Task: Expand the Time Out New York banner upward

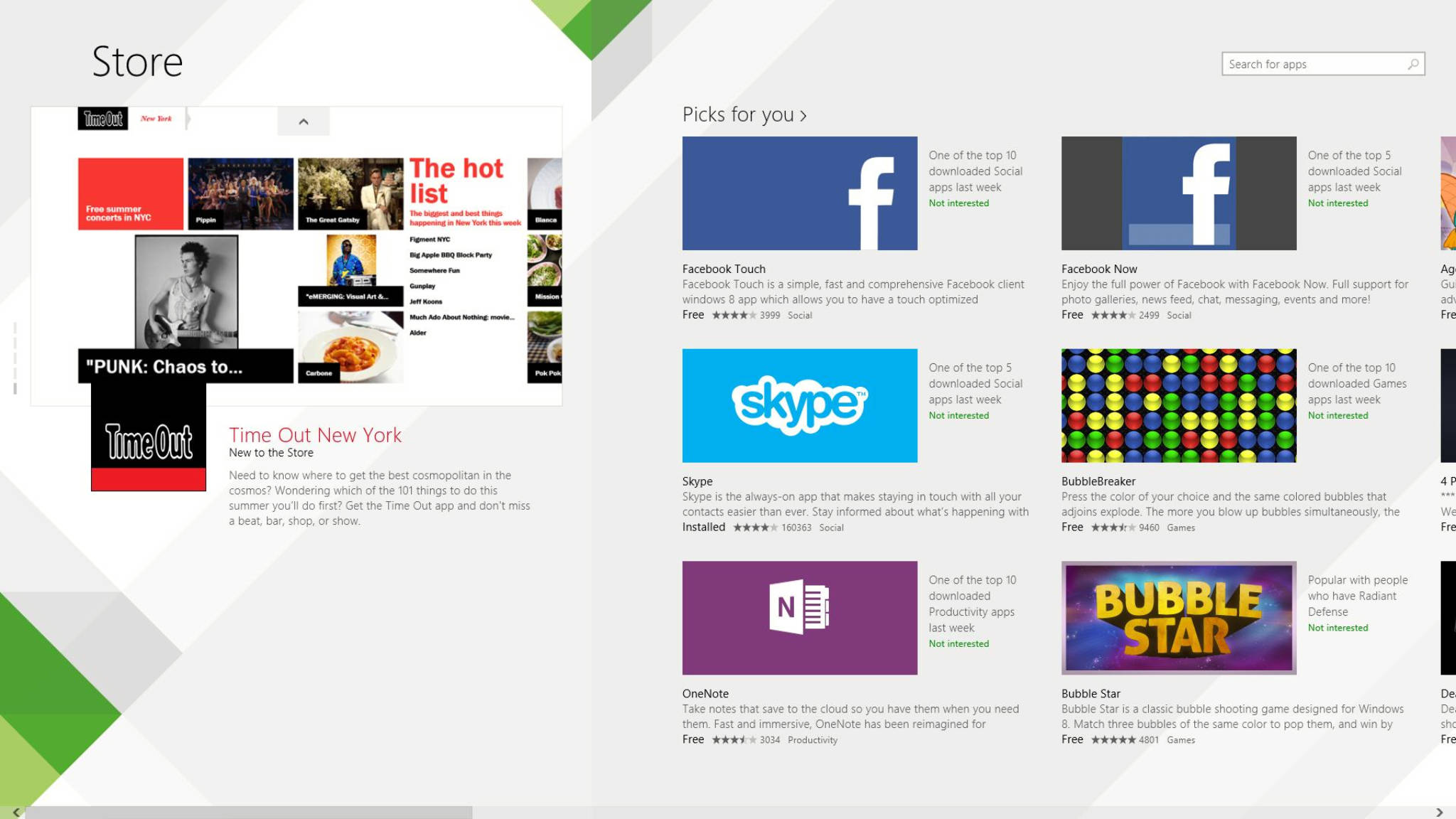Action: (x=303, y=120)
